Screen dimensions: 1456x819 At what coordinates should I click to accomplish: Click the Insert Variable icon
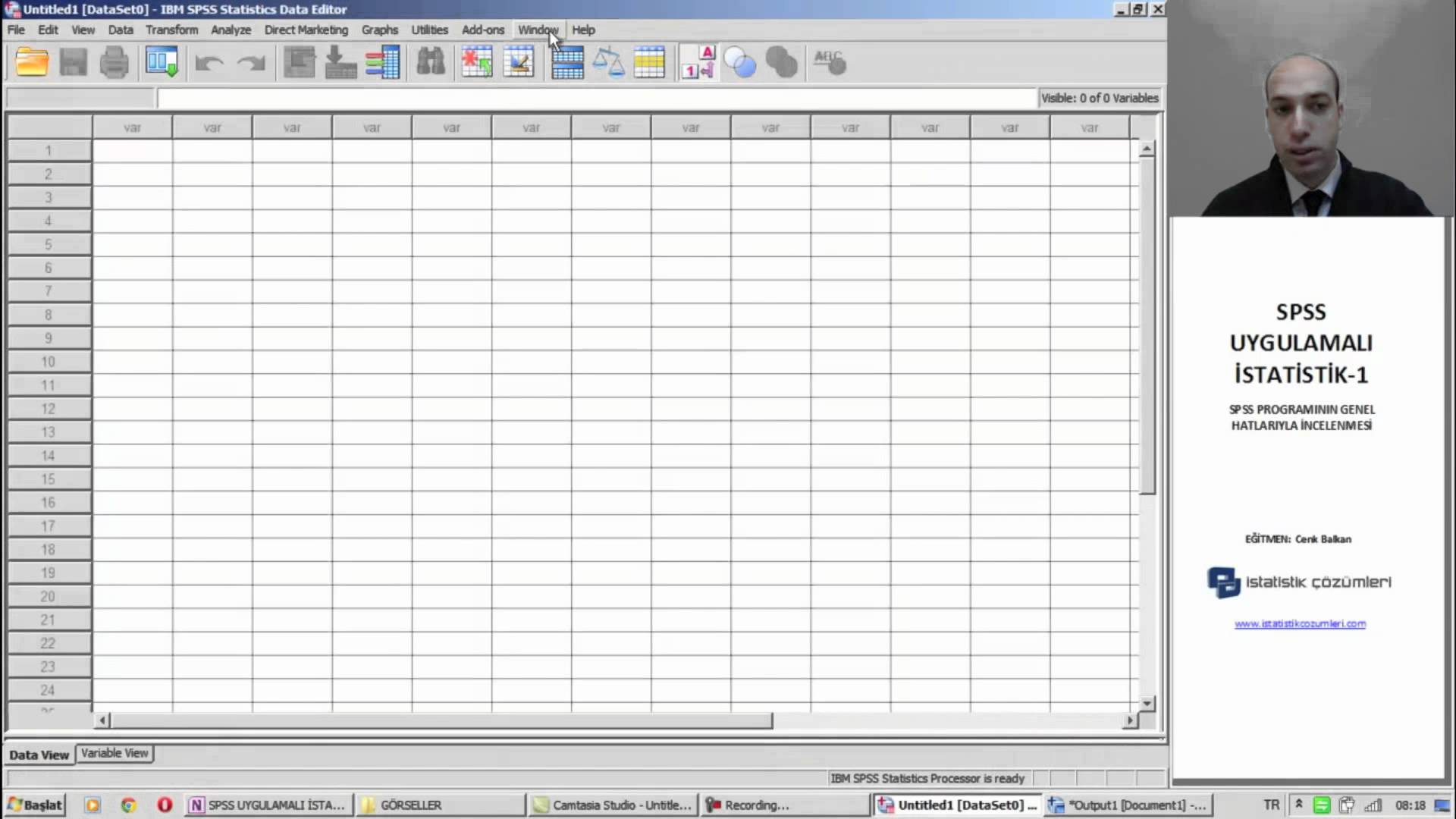point(519,62)
